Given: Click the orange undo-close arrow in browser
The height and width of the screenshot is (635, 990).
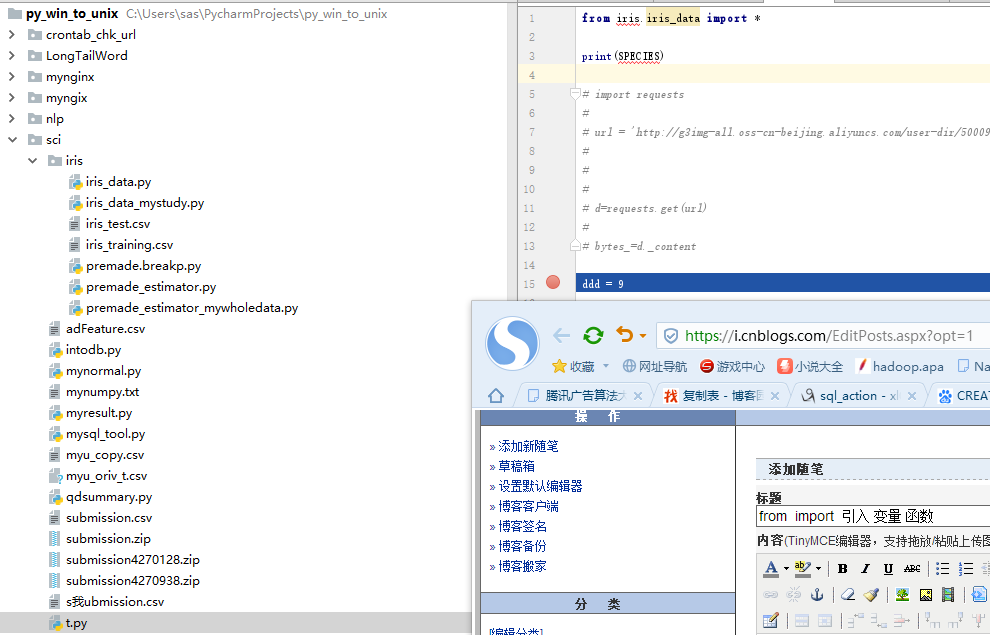Looking at the screenshot, I should [x=624, y=335].
